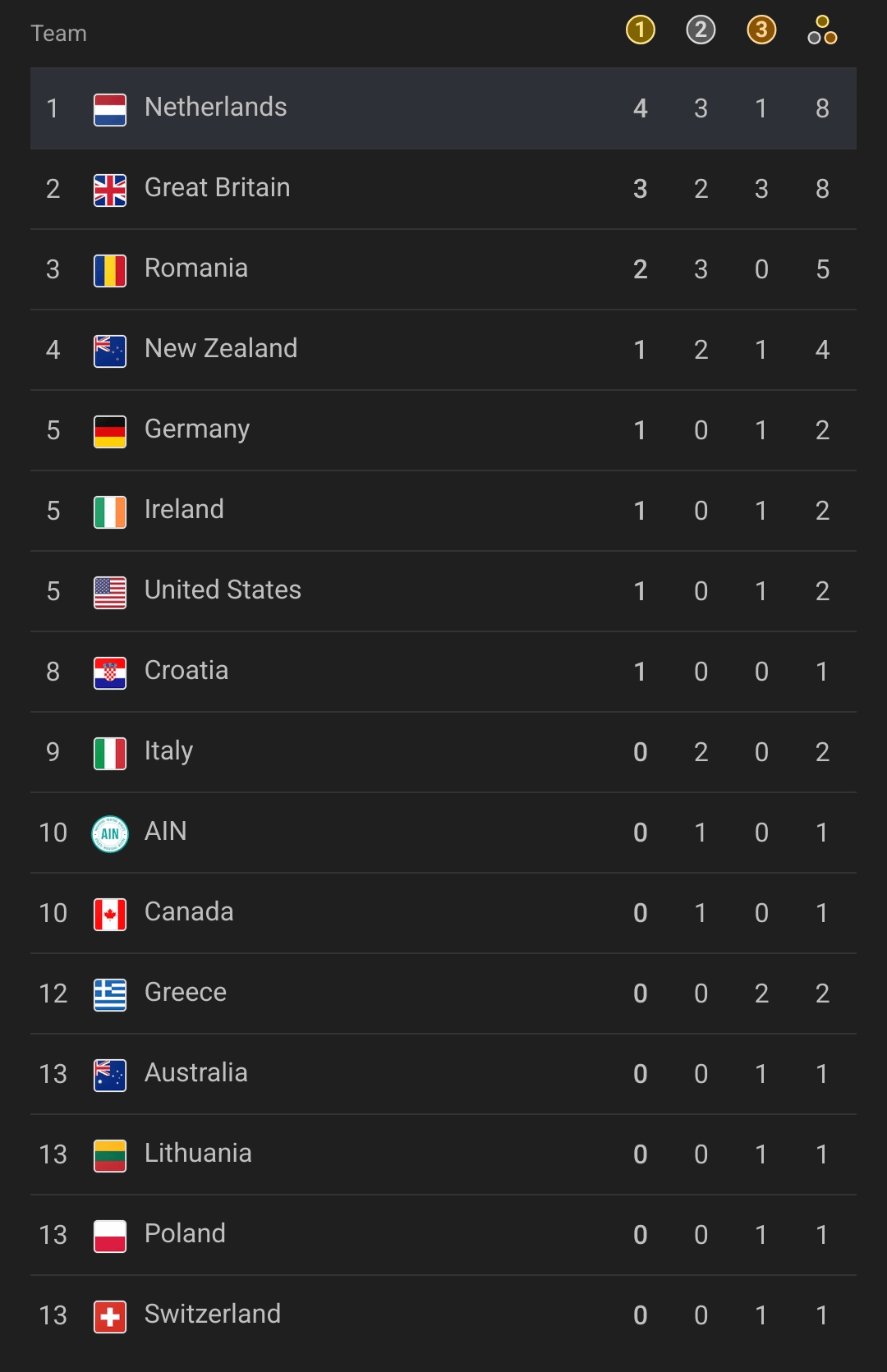Click the Team column header
The width and height of the screenshot is (887, 1372).
click(58, 33)
